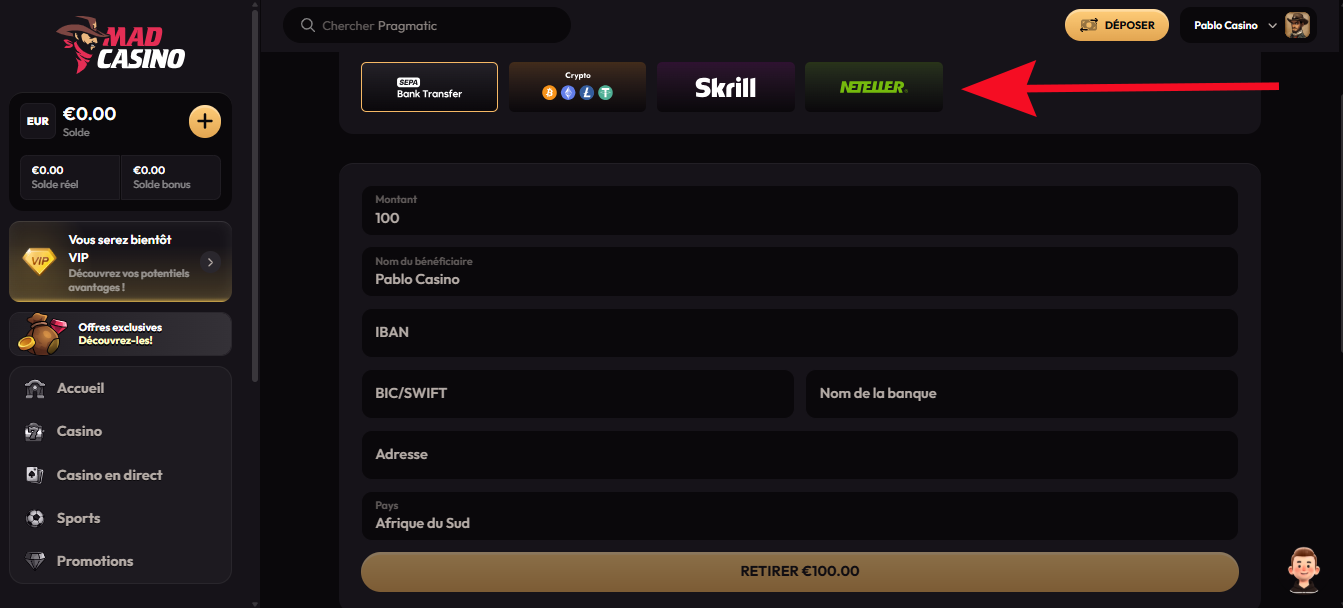Select Crypto withdrawal method

[577, 87]
